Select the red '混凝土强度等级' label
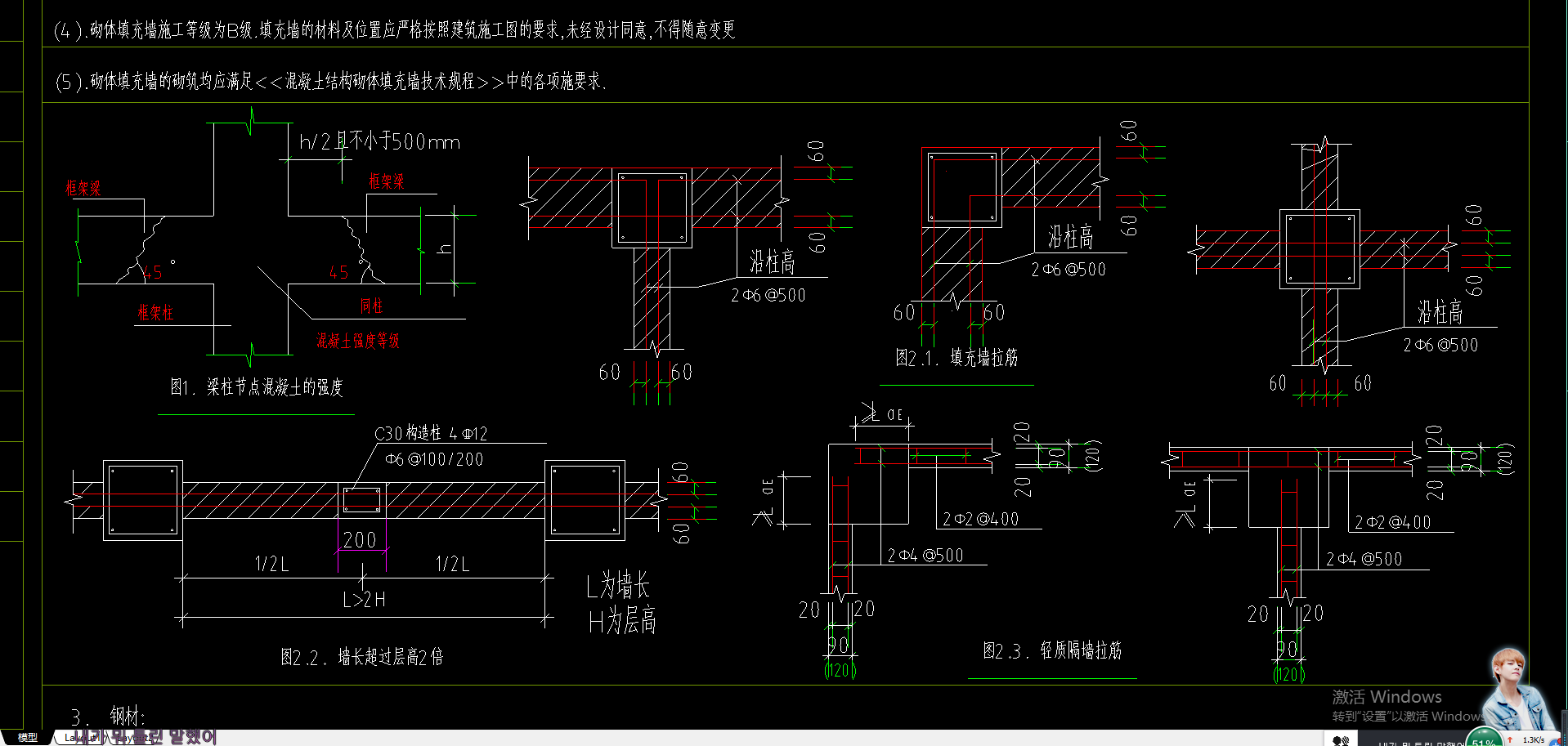Viewport: 1568px width, 746px height. pos(358,340)
